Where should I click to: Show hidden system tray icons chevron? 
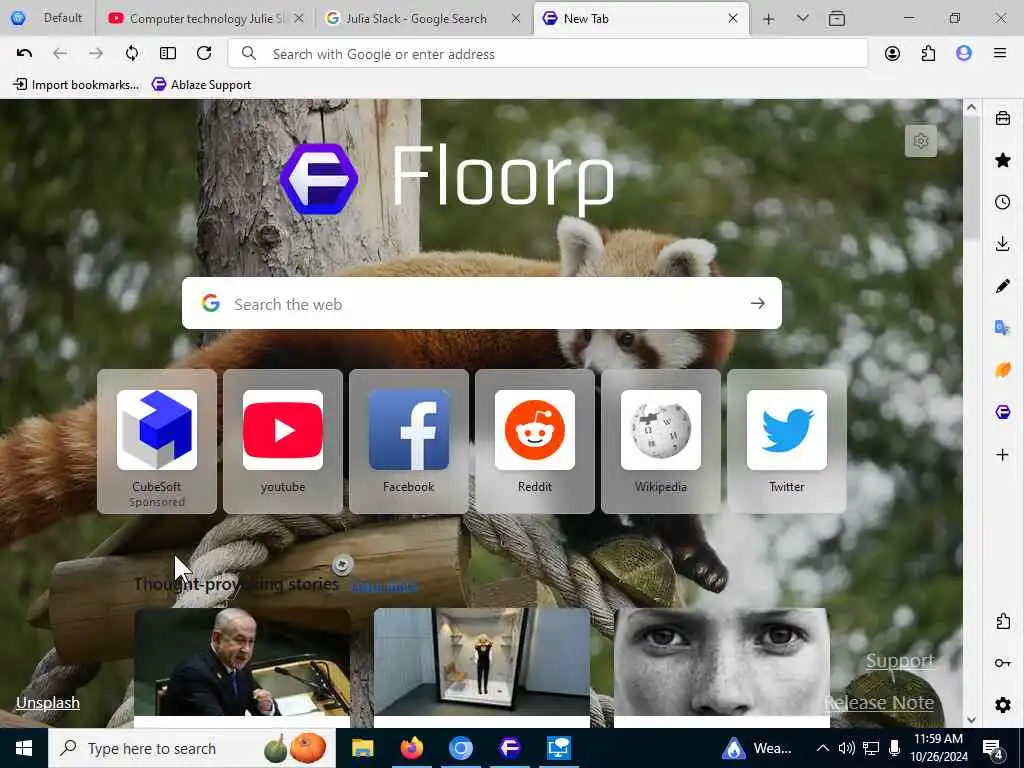[x=823, y=748]
